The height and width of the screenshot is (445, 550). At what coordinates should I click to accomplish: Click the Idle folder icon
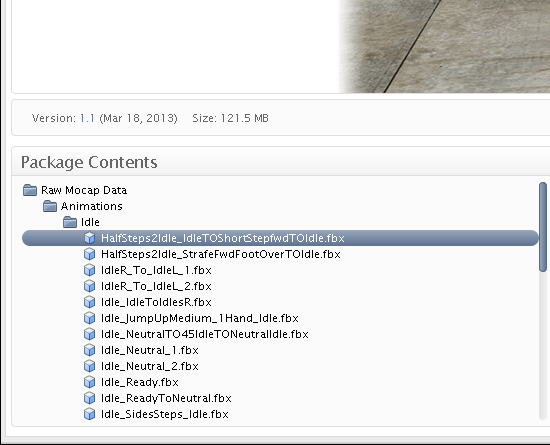tap(70, 222)
